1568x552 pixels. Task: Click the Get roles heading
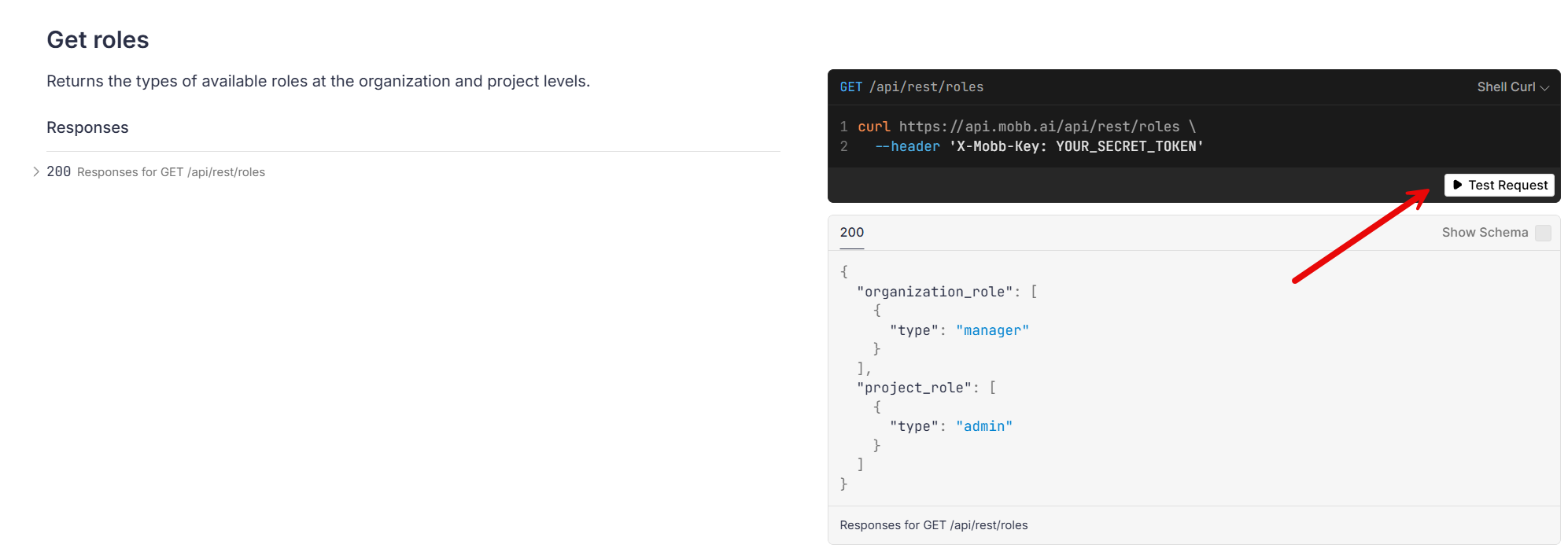pyautogui.click(x=98, y=40)
